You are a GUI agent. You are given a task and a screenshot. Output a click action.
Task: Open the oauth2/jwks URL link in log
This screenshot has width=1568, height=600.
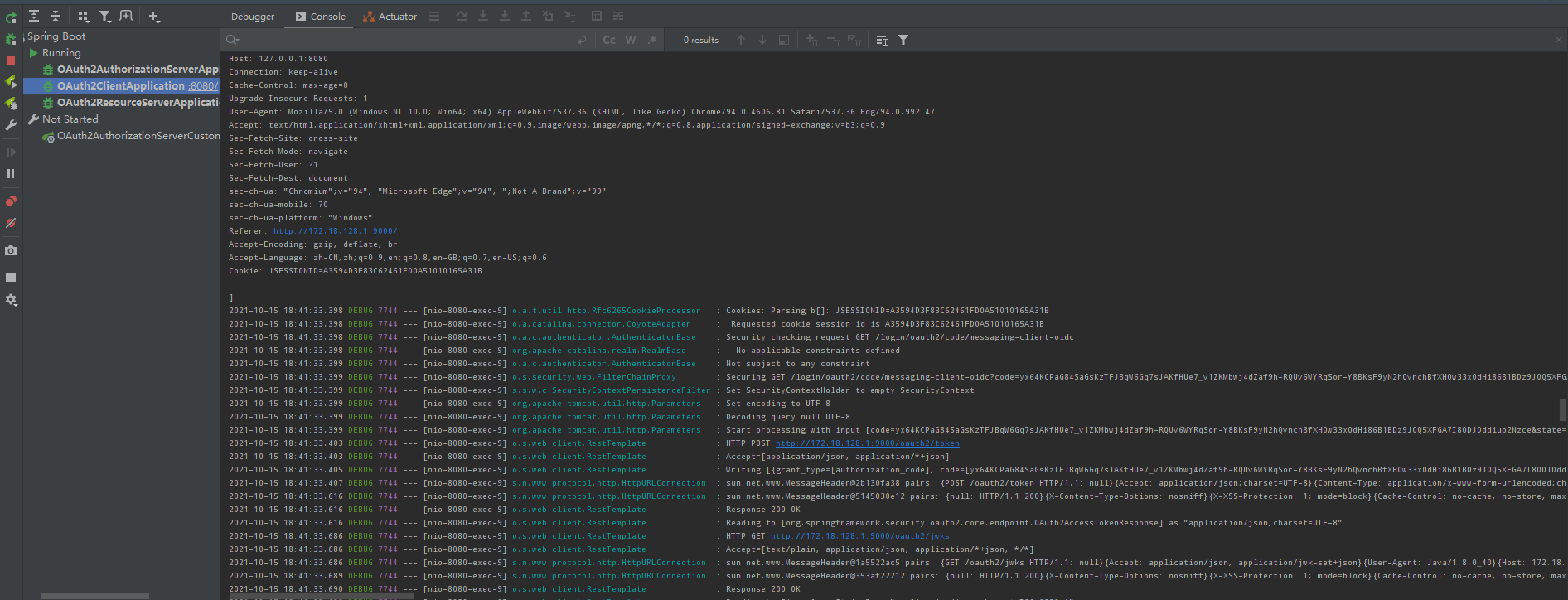pyautogui.click(x=859, y=536)
